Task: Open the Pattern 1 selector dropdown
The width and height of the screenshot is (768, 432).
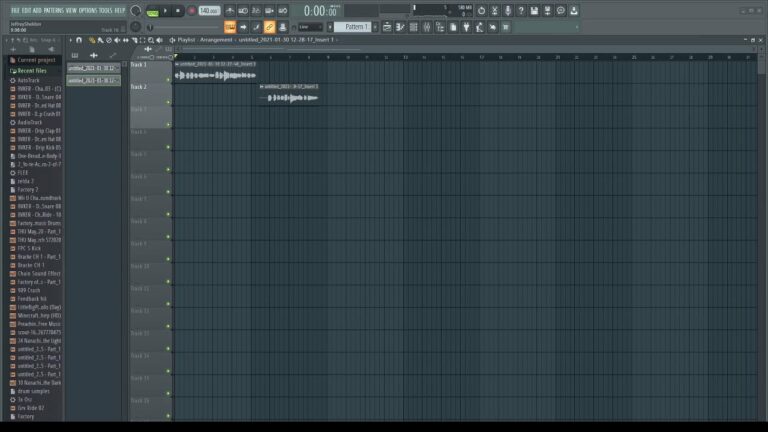Action: pos(353,27)
